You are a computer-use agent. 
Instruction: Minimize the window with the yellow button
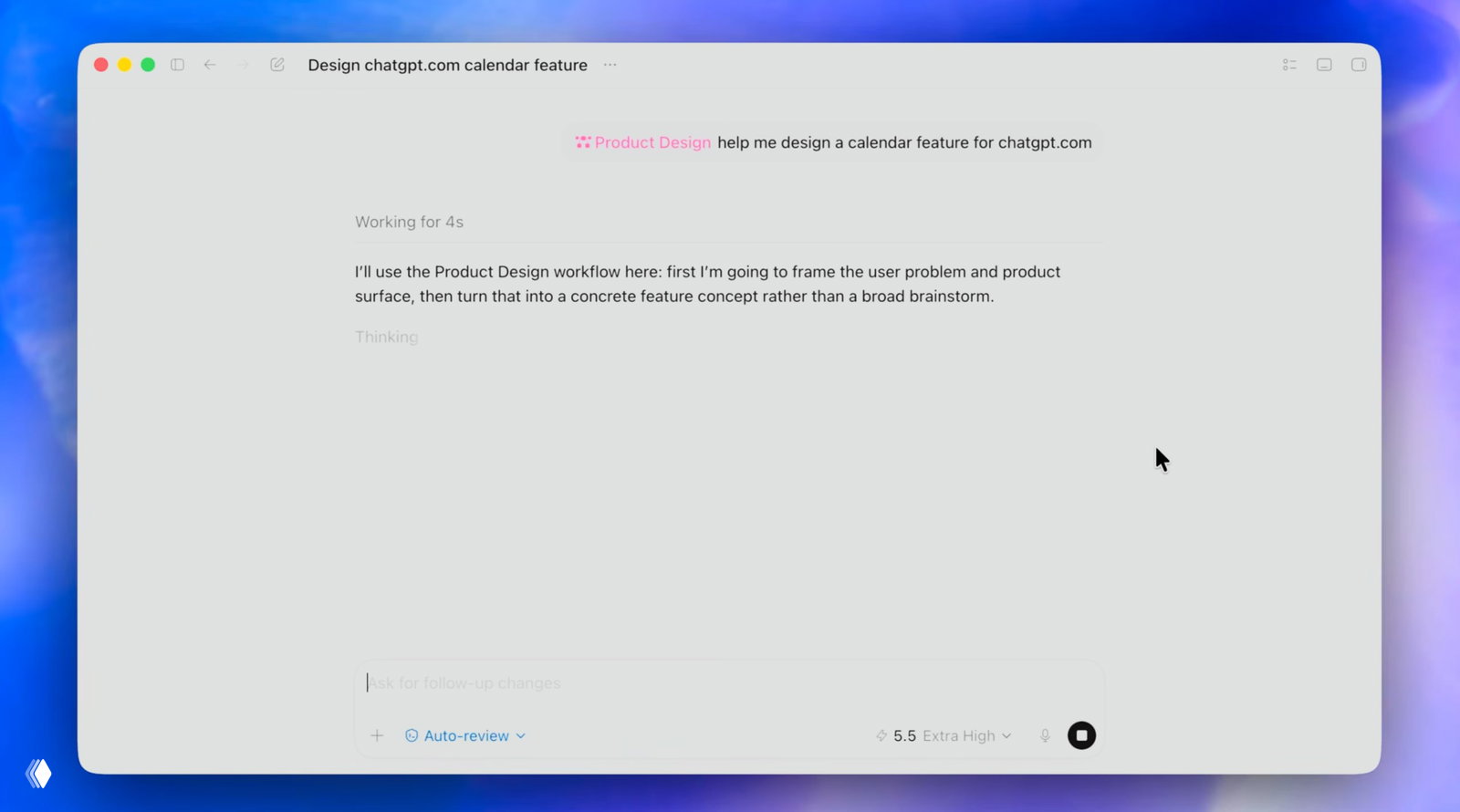[125, 65]
